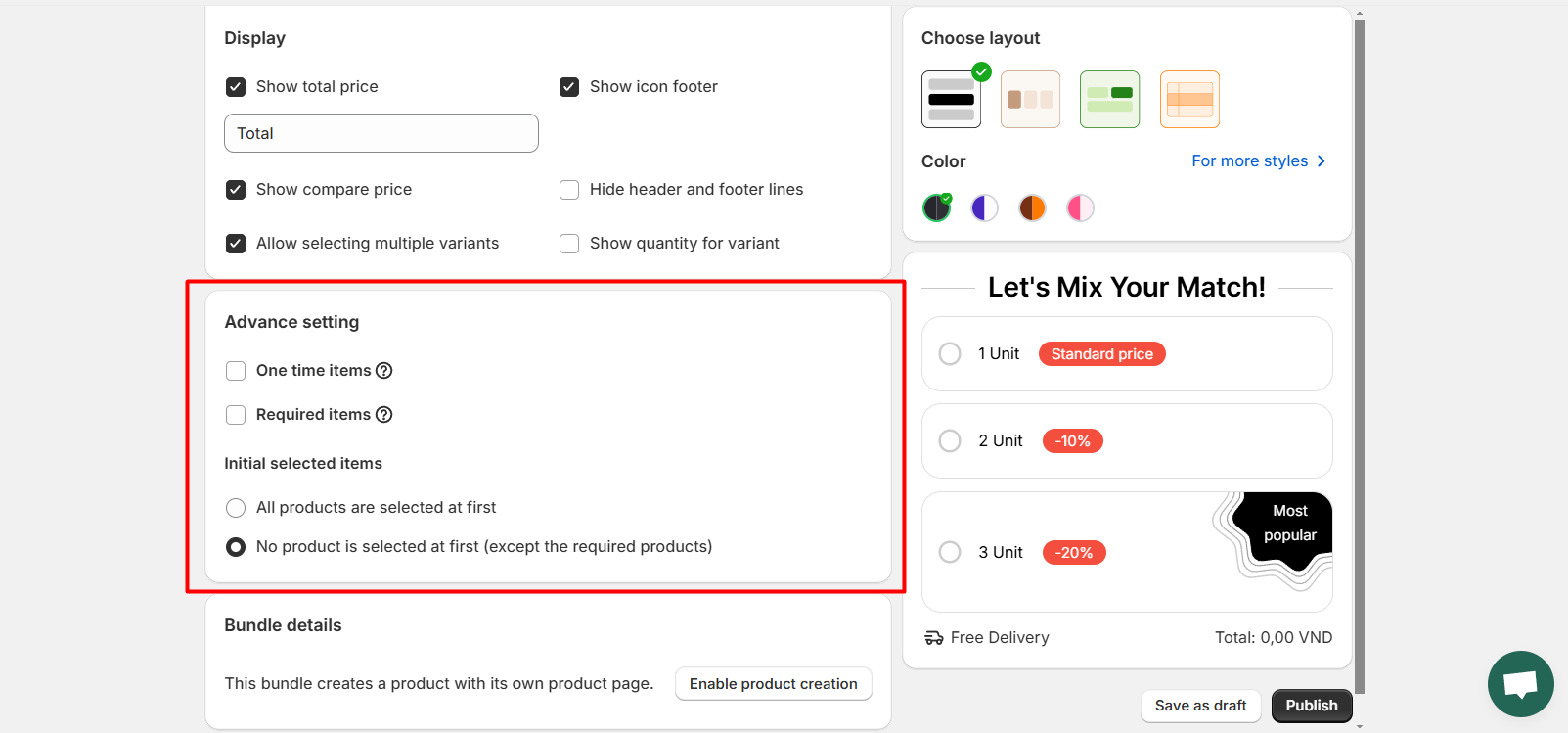Open the chat support bubble icon
This screenshot has width=1568, height=733.
pyautogui.click(x=1520, y=684)
